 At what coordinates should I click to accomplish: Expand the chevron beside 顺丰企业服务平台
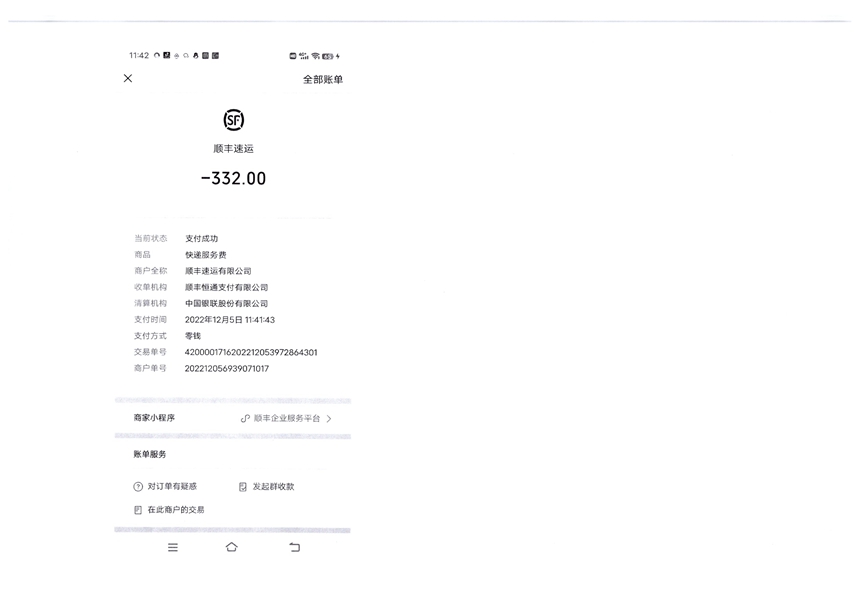coord(329,418)
